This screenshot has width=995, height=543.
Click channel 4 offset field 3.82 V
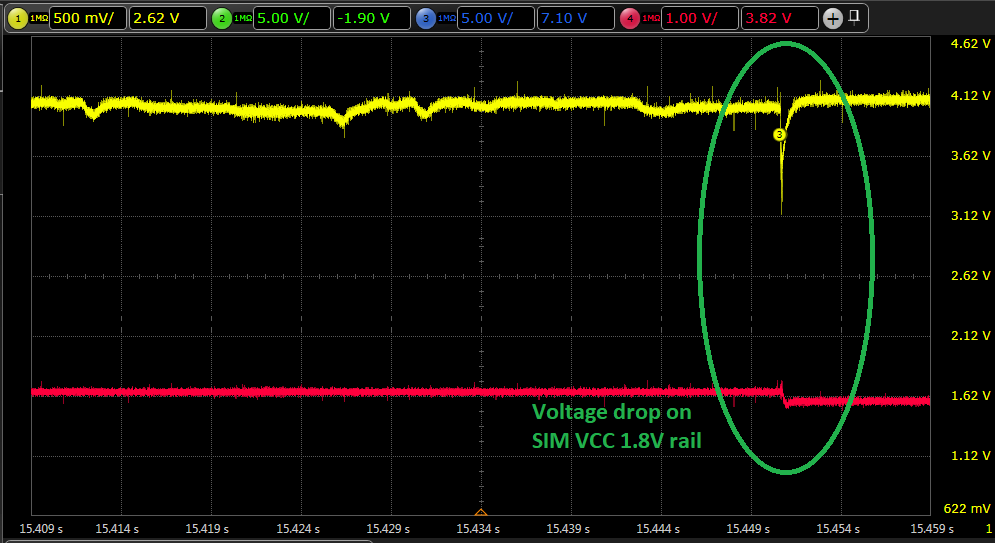780,18
